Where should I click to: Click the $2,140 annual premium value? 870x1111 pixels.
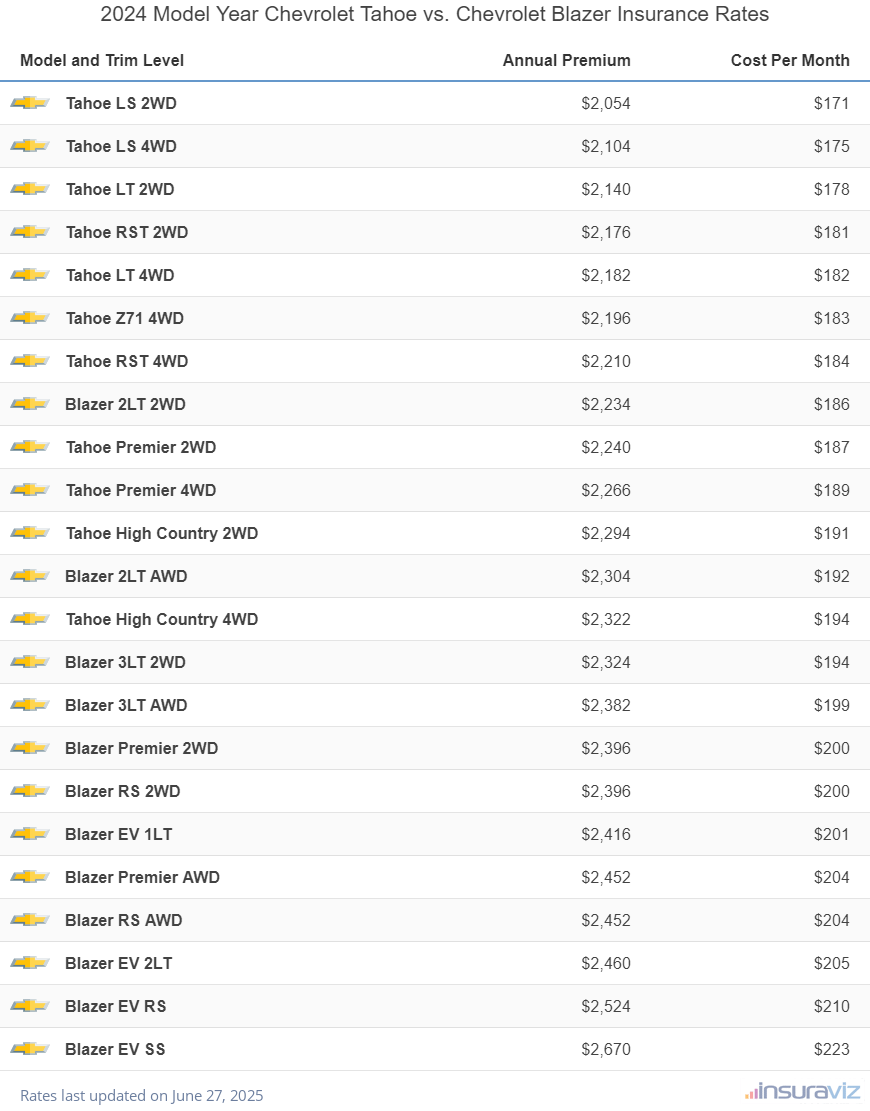point(606,189)
